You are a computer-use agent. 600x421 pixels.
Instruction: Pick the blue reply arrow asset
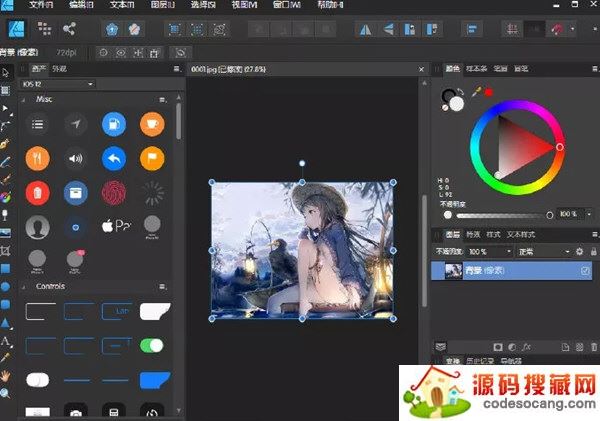pyautogui.click(x=113, y=157)
